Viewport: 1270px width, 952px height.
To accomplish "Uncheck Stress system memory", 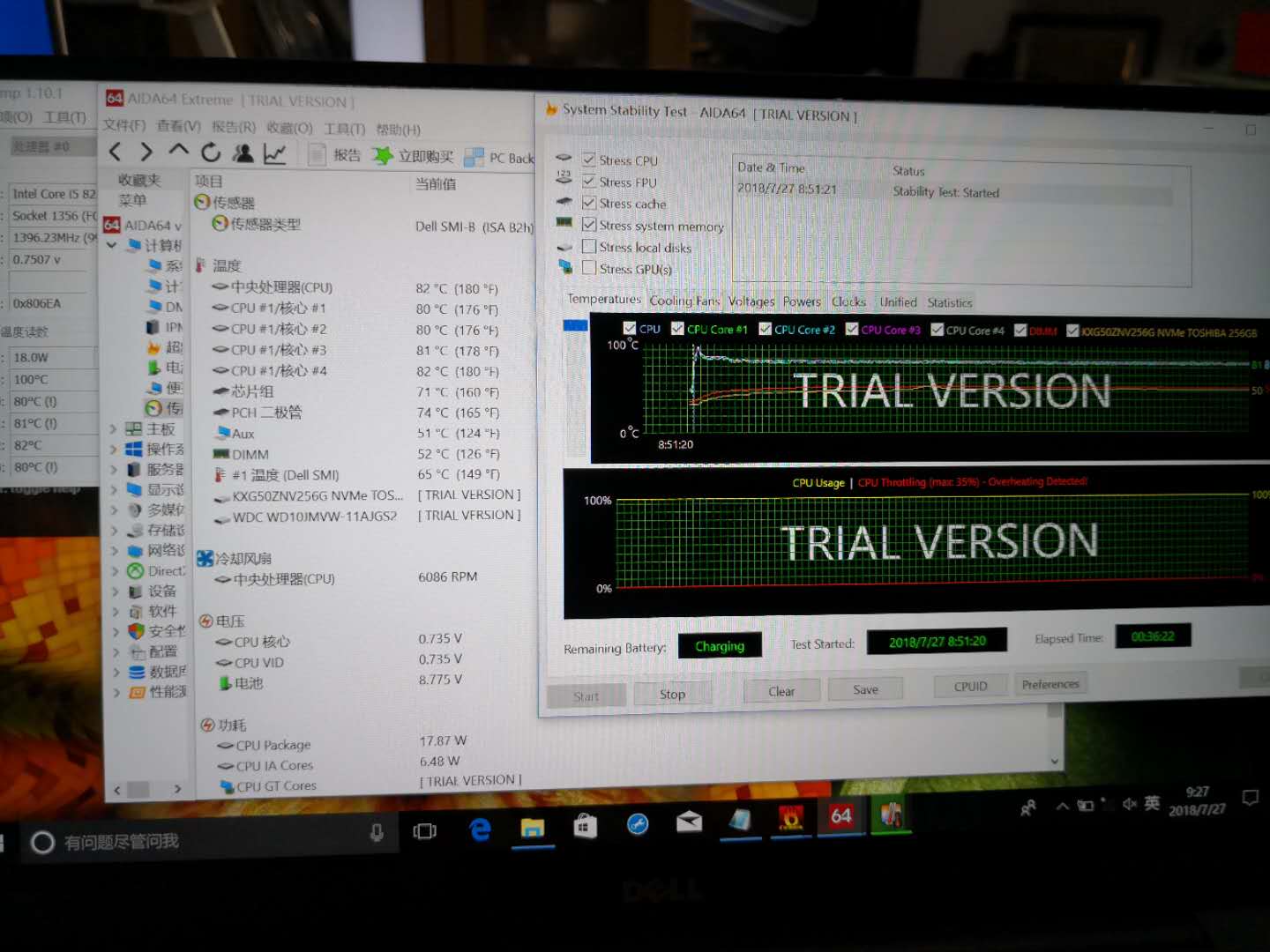I will (589, 224).
